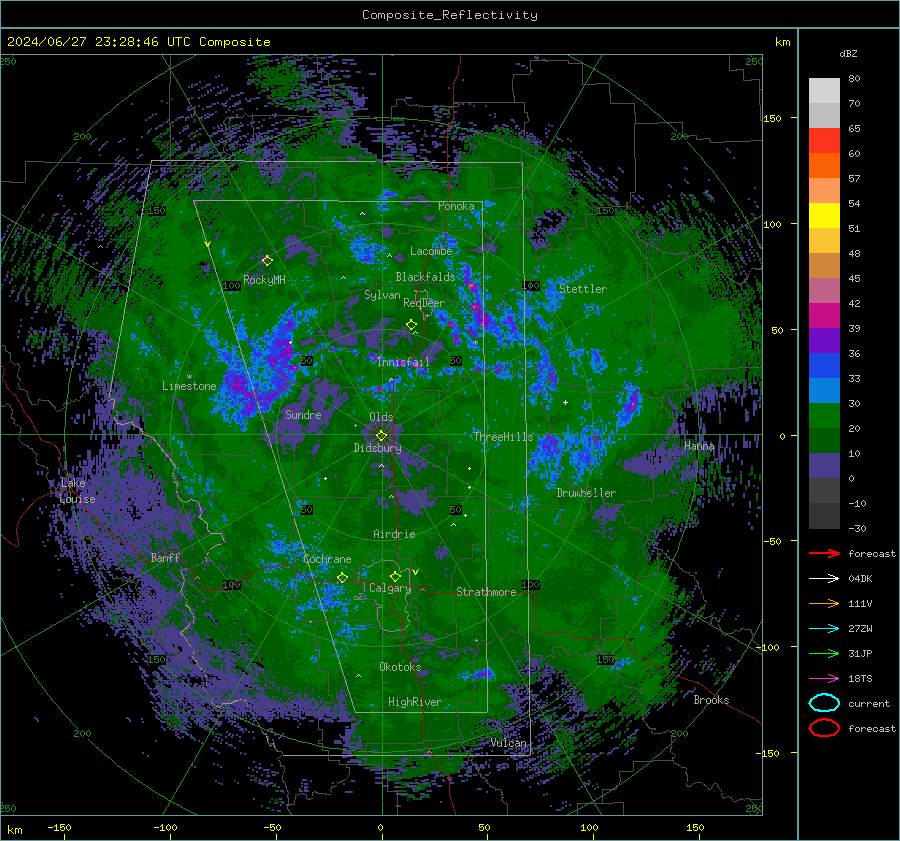Click the Ponoka city label
The height and width of the screenshot is (841, 900).
point(456,206)
